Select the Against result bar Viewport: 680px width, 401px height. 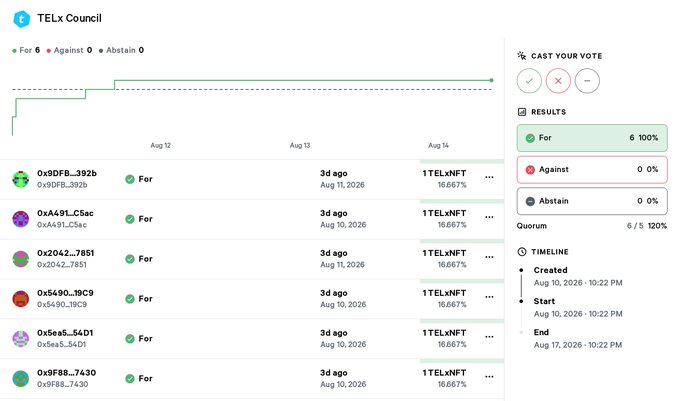[x=592, y=170]
